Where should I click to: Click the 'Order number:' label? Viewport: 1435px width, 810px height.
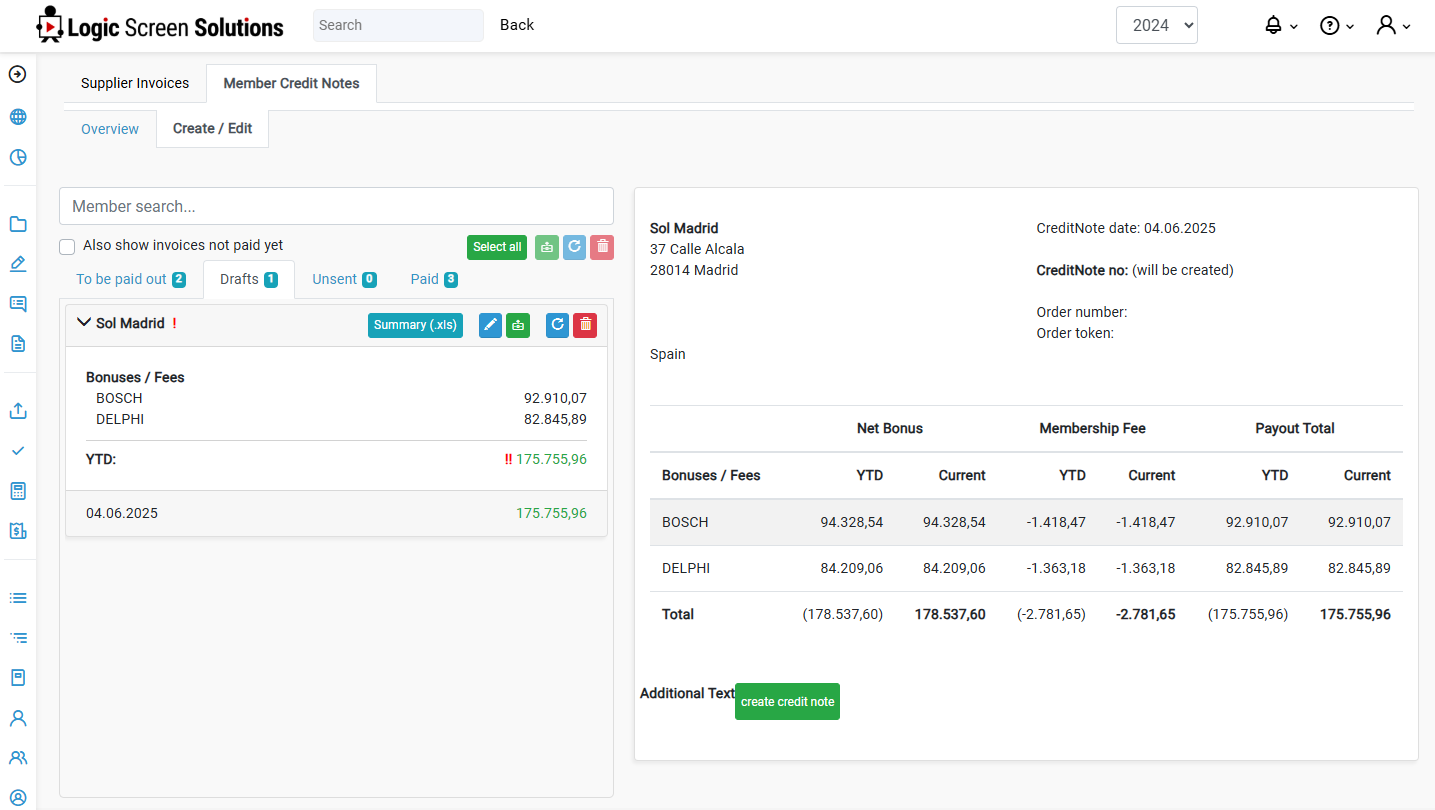tap(1082, 312)
